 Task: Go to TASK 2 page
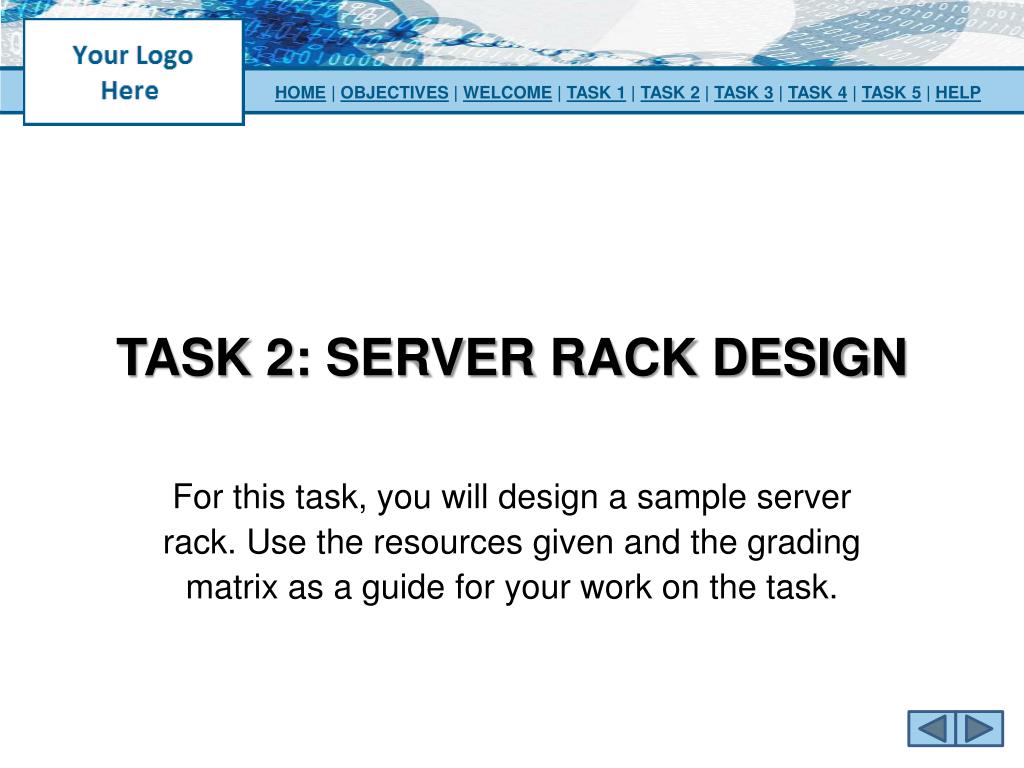[669, 93]
